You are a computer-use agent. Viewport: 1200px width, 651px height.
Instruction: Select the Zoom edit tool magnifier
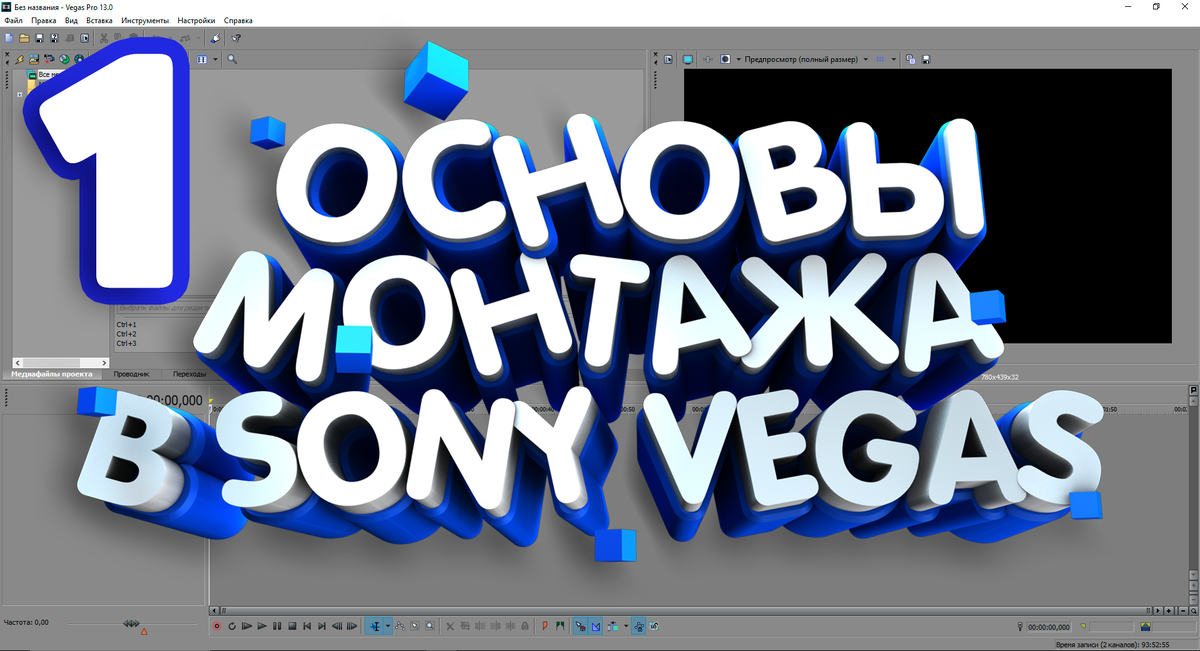(x=430, y=626)
